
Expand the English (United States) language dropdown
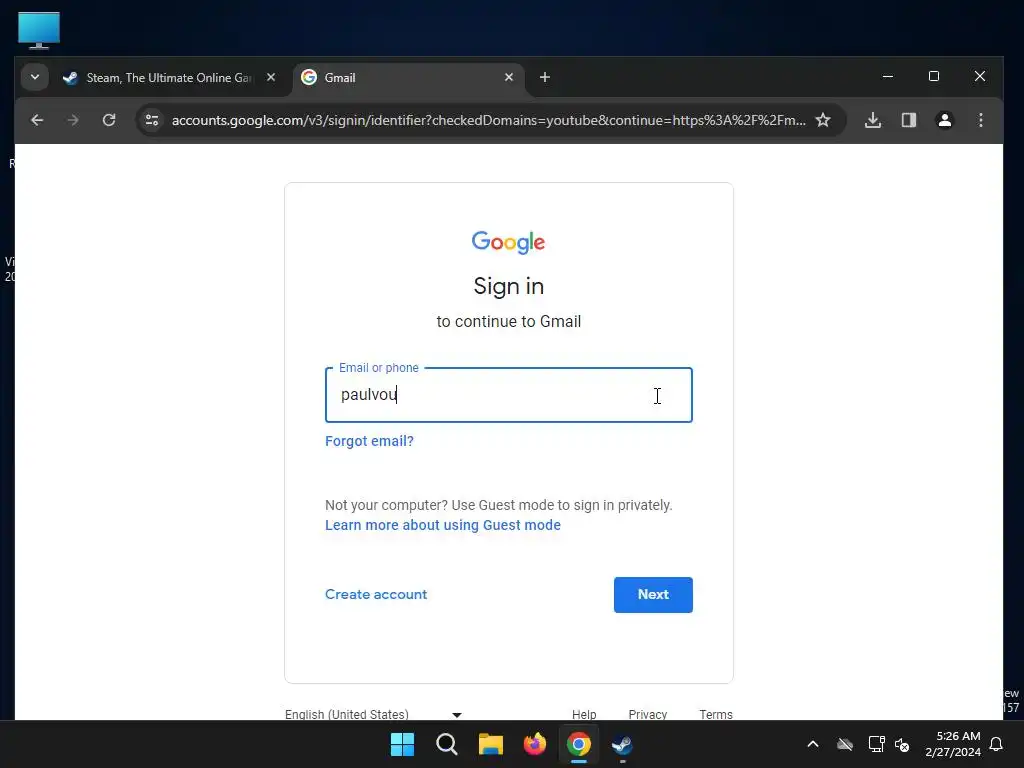click(x=373, y=714)
